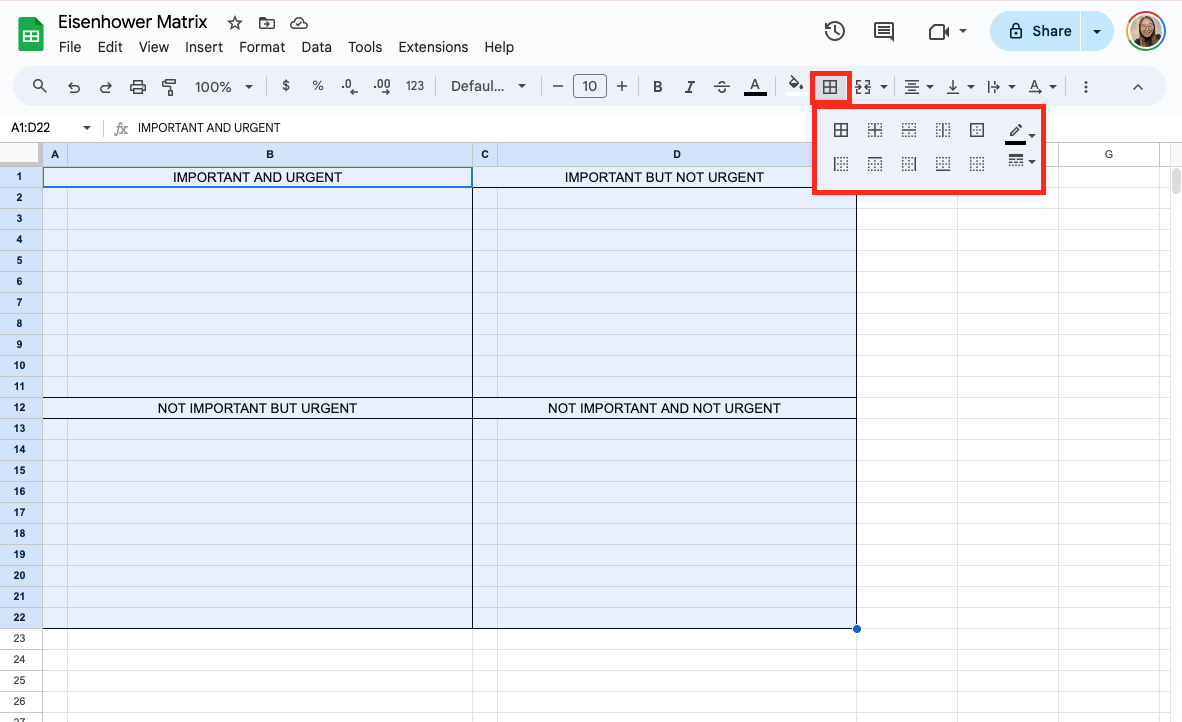Apply all borders from the border panel
Viewport: 1182px width, 722px height.
[841, 130]
